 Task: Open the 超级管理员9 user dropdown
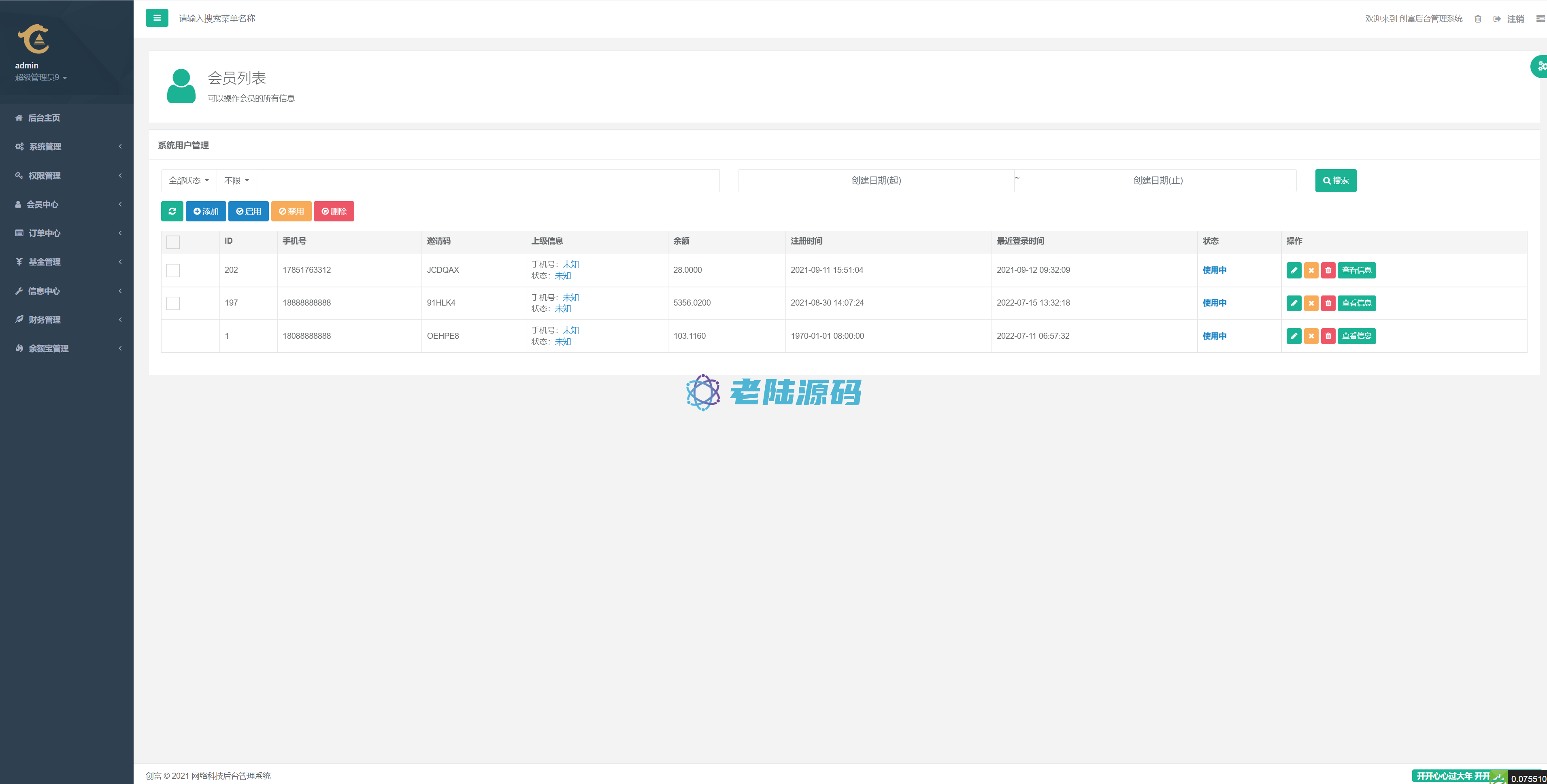point(41,77)
